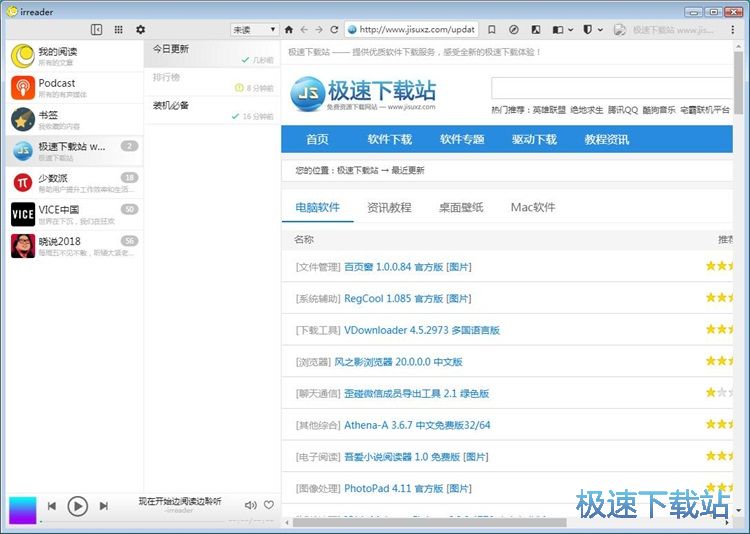Favorite the track with heart icon

pyautogui.click(x=269, y=505)
